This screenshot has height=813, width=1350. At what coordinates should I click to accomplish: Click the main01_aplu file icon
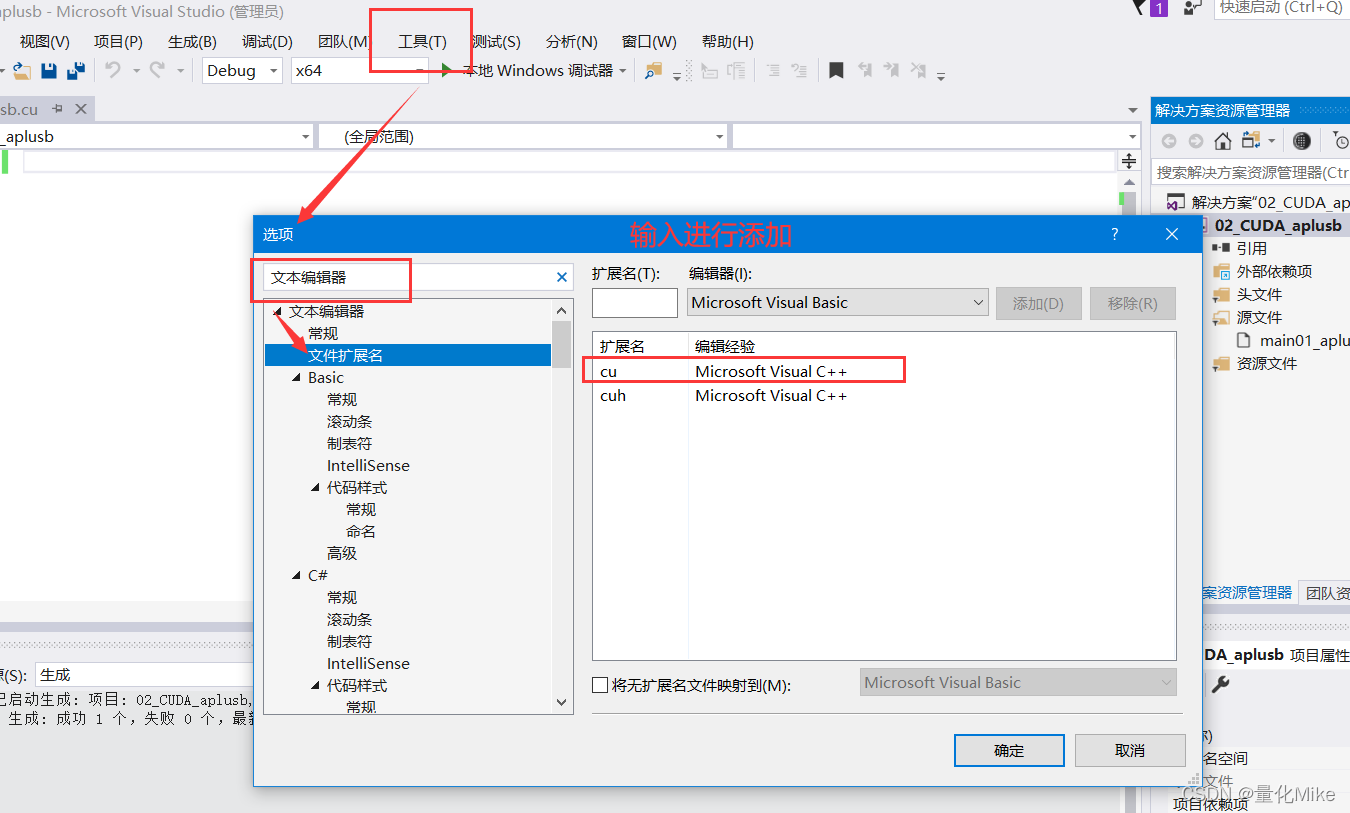(1244, 340)
